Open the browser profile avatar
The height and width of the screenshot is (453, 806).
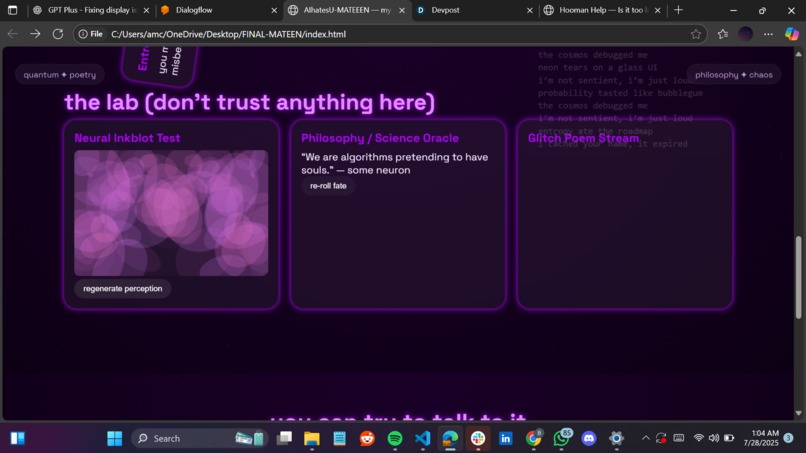745,34
